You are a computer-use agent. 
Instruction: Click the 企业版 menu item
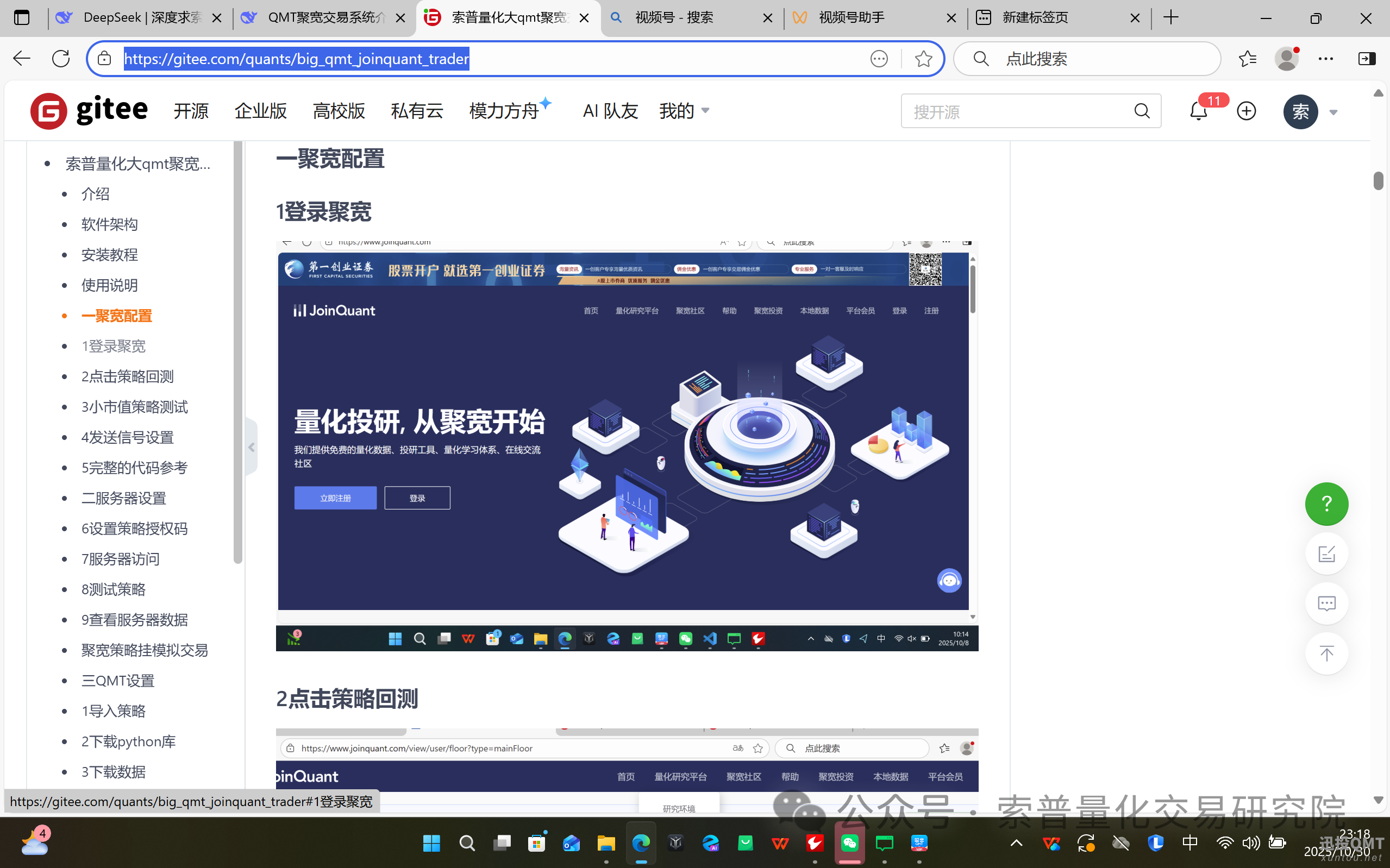[260, 111]
